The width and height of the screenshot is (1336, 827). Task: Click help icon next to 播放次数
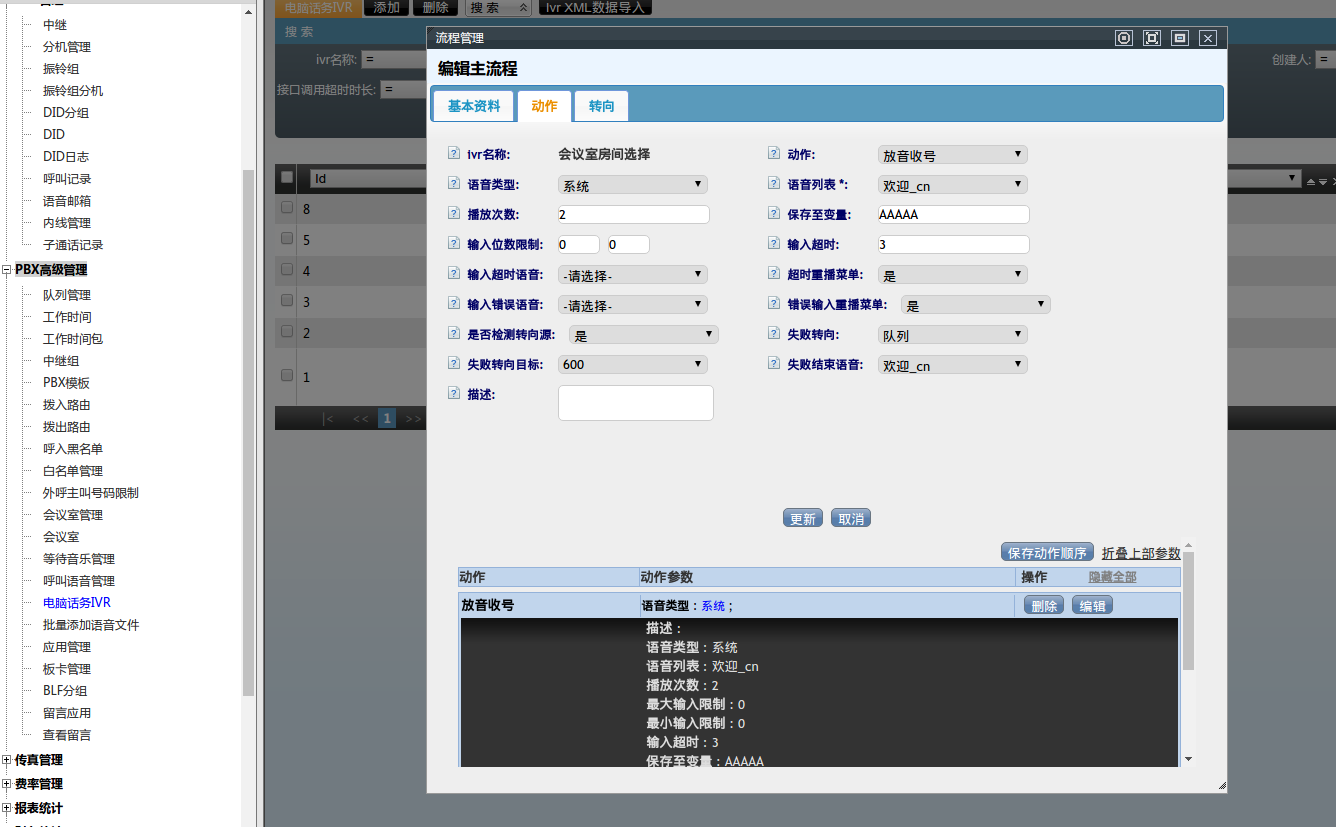pyautogui.click(x=454, y=214)
